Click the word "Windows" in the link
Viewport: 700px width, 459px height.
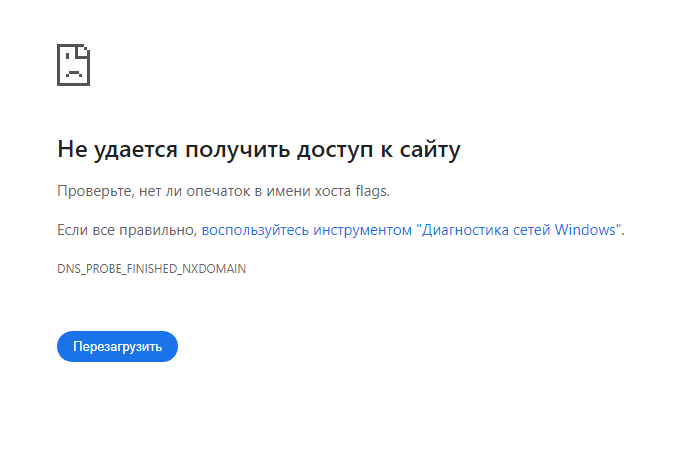pos(585,230)
